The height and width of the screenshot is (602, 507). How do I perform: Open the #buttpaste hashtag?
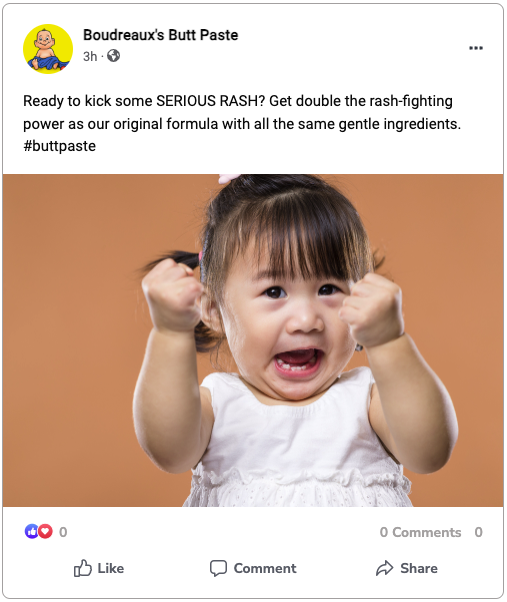click(x=59, y=146)
